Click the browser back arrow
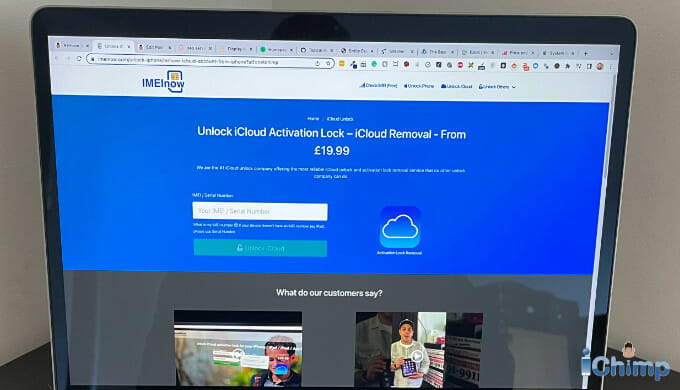680x390 pixels. [56, 58]
